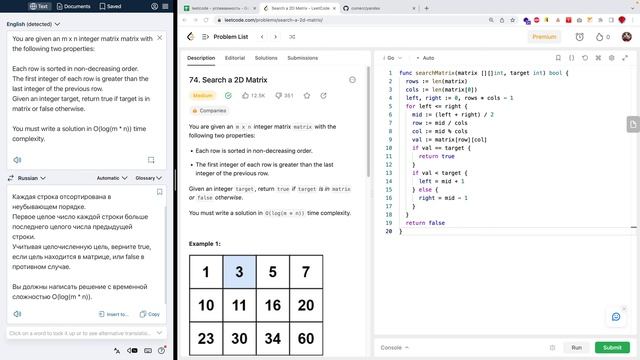Switch to the first green spreadsheet browser tab
This screenshot has width=640, height=360.
pos(220,8)
